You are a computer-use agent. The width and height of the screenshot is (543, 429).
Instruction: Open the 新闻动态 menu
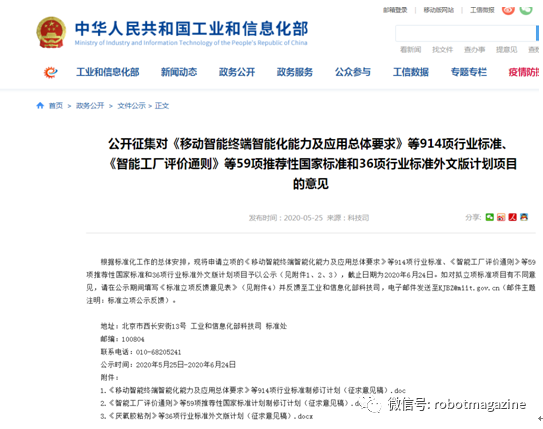pos(179,72)
